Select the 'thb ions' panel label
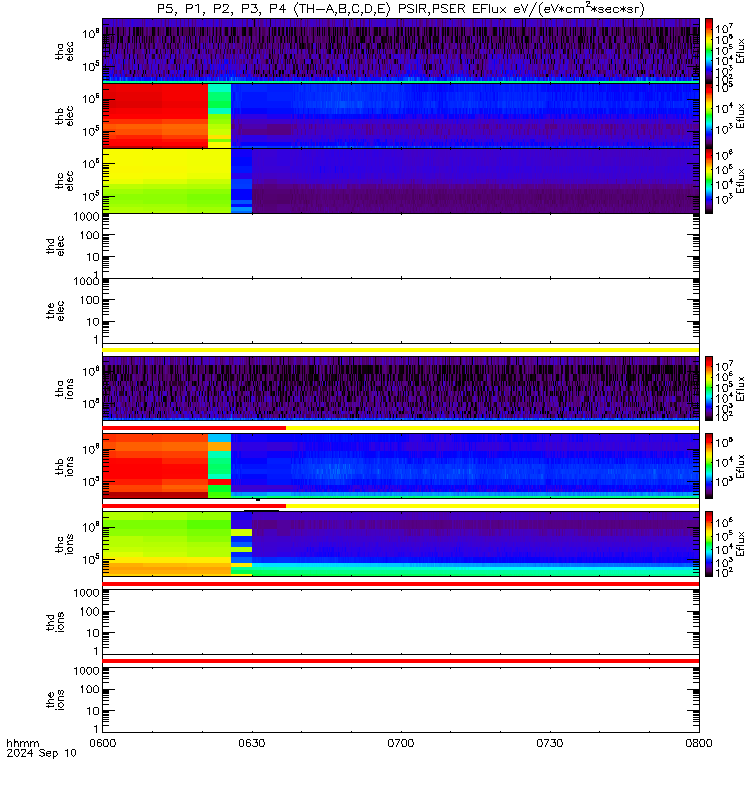This screenshot has width=750, height=800. (65, 466)
